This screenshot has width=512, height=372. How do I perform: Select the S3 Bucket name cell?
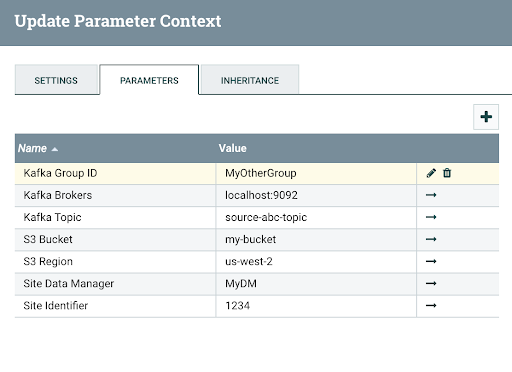click(x=115, y=239)
